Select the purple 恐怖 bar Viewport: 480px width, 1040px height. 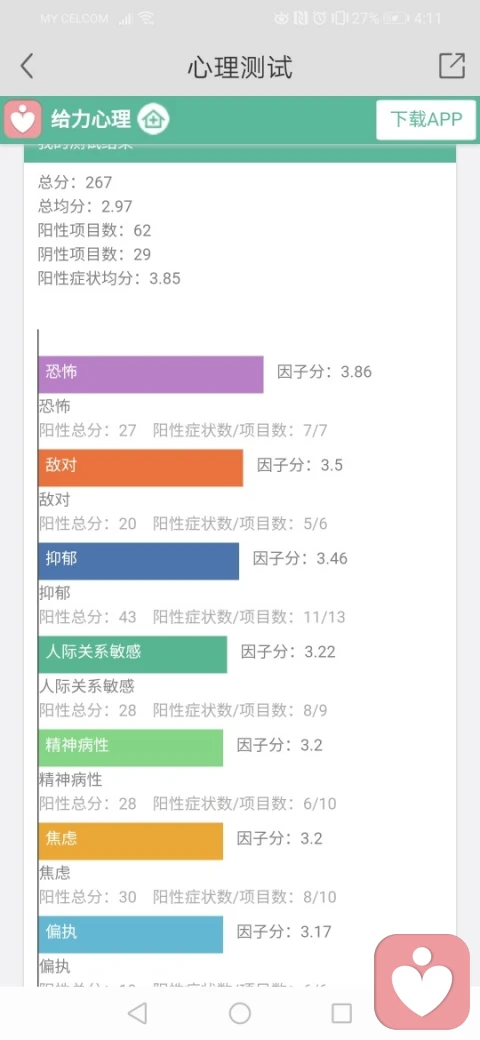pos(150,374)
